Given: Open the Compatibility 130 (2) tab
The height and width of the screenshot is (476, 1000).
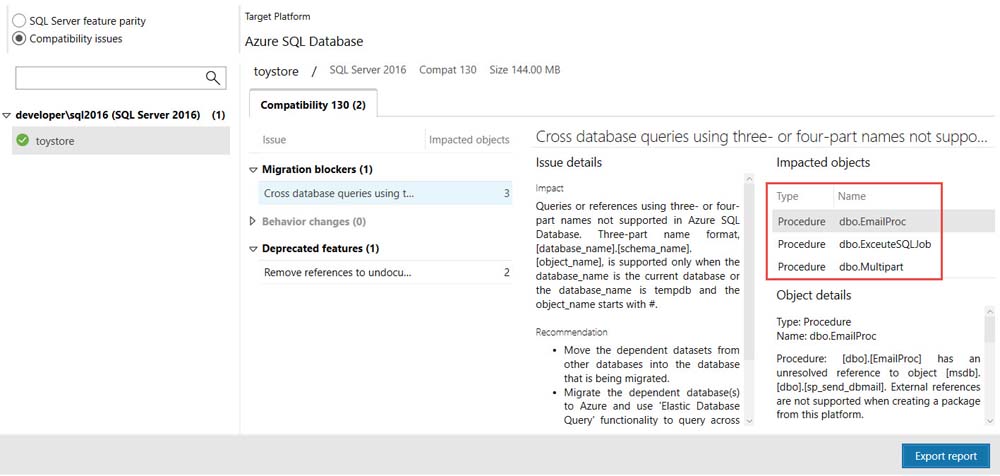Looking at the screenshot, I should (x=313, y=105).
